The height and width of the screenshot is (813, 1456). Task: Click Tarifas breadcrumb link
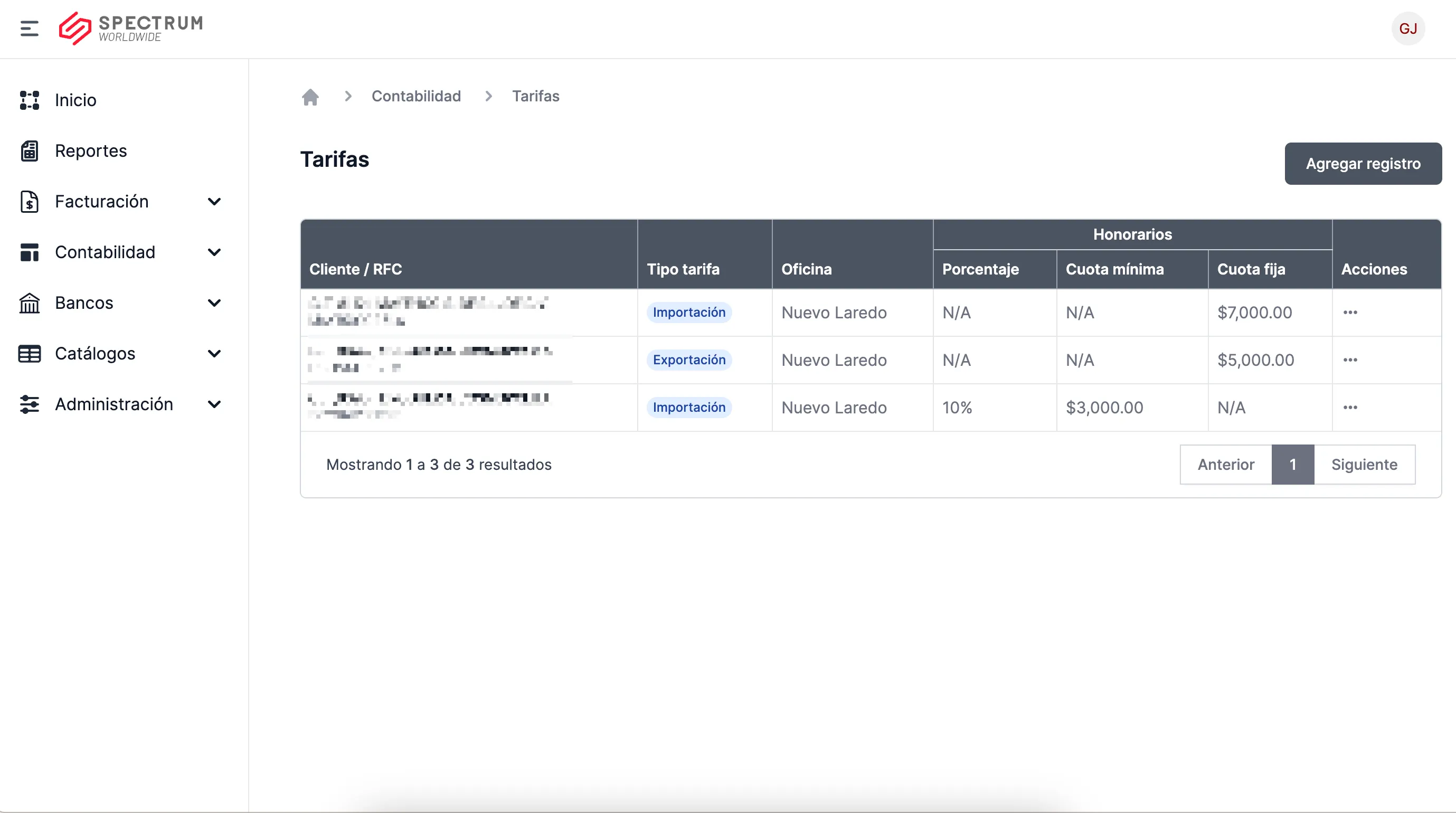click(535, 96)
